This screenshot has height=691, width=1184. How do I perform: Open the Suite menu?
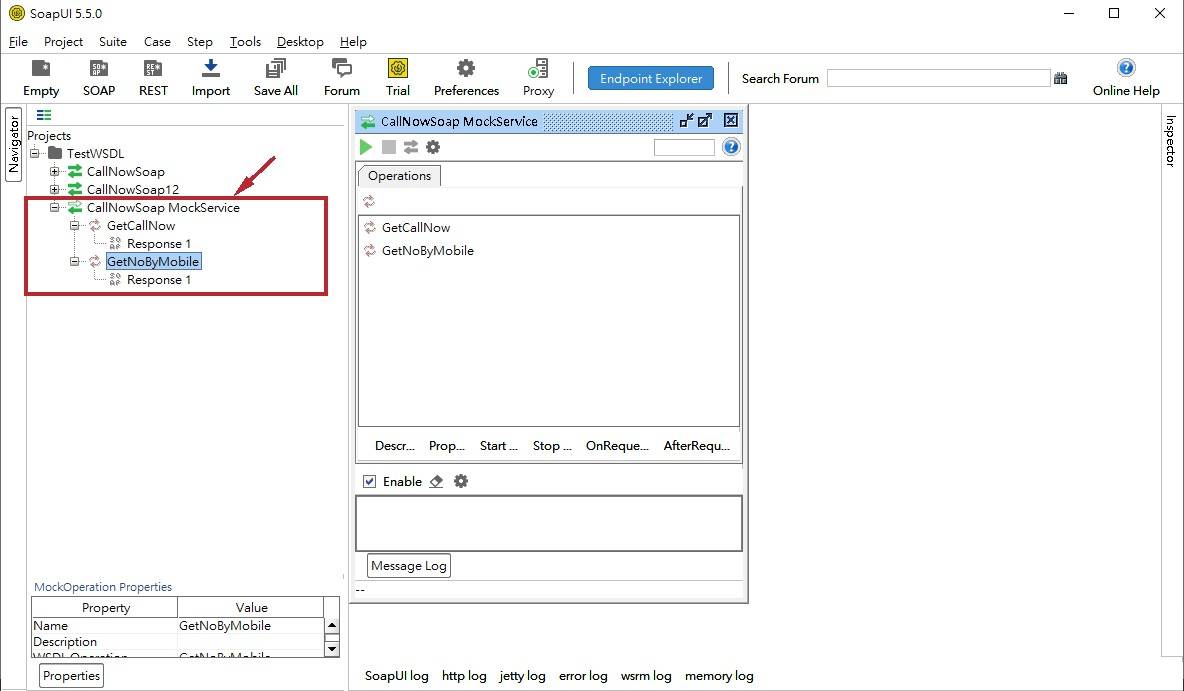pos(113,42)
